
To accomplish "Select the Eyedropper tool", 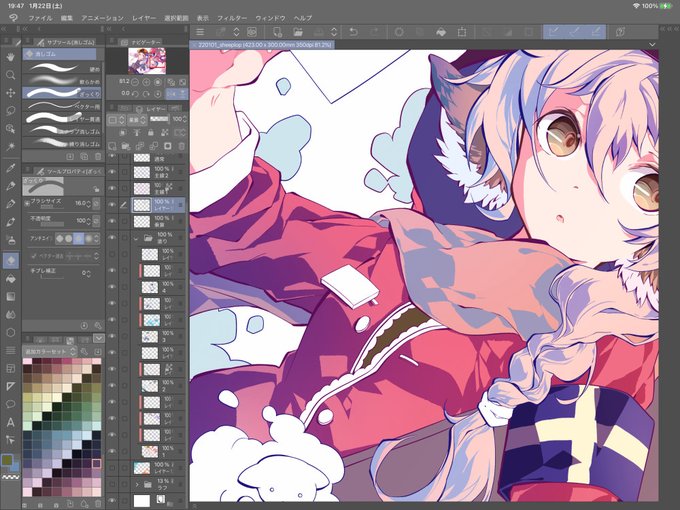I will (10, 168).
